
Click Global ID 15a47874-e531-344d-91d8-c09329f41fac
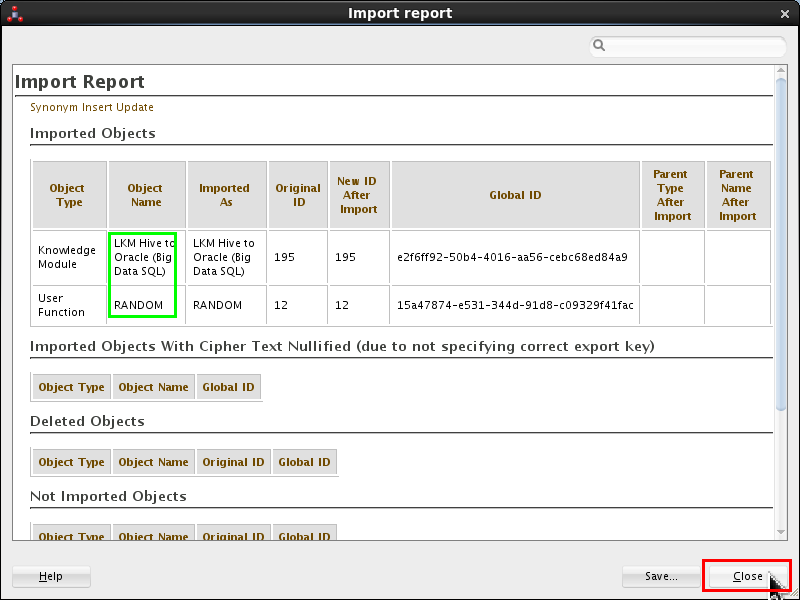coord(515,305)
